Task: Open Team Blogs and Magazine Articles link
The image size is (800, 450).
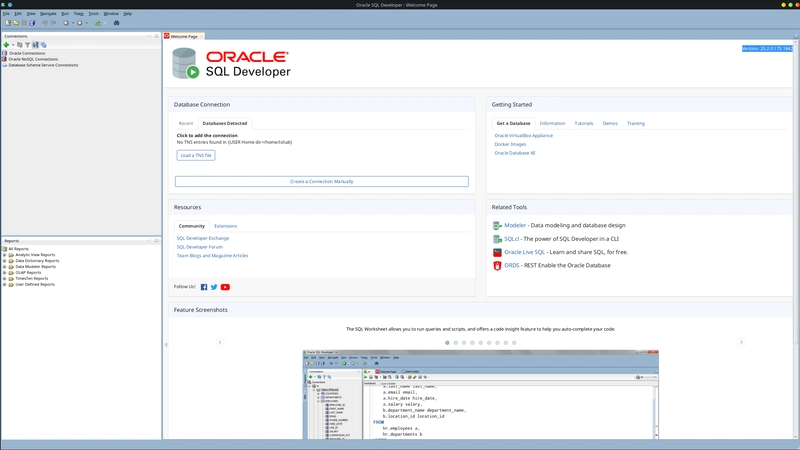Action: 212,256
